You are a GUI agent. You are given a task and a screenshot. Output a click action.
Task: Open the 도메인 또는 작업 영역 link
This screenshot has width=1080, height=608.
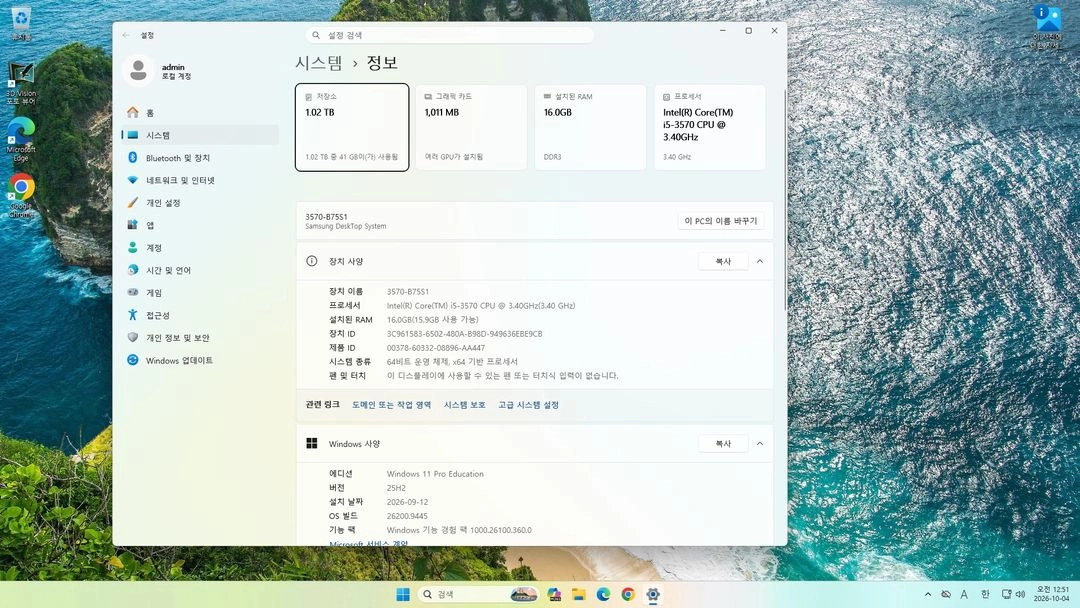pos(391,405)
